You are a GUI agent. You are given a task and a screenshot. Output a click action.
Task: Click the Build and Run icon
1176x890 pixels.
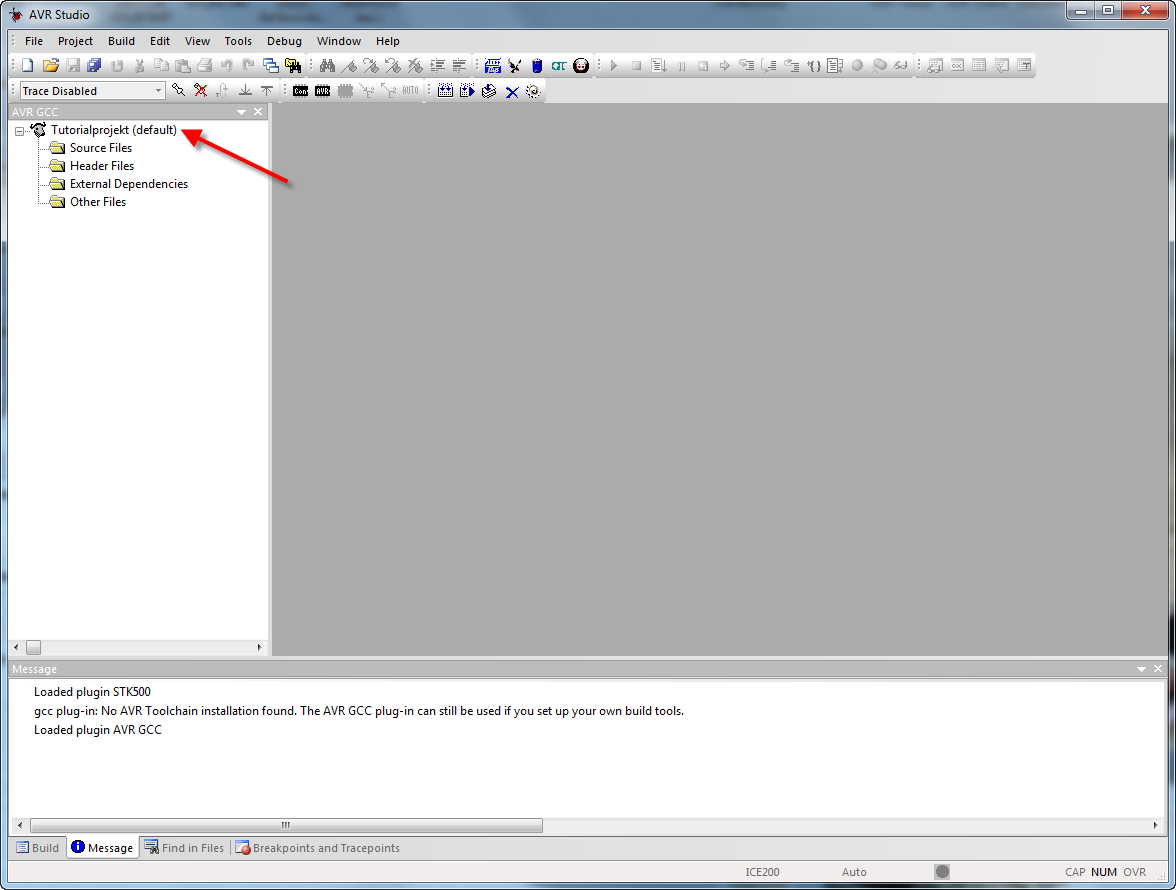[x=467, y=91]
